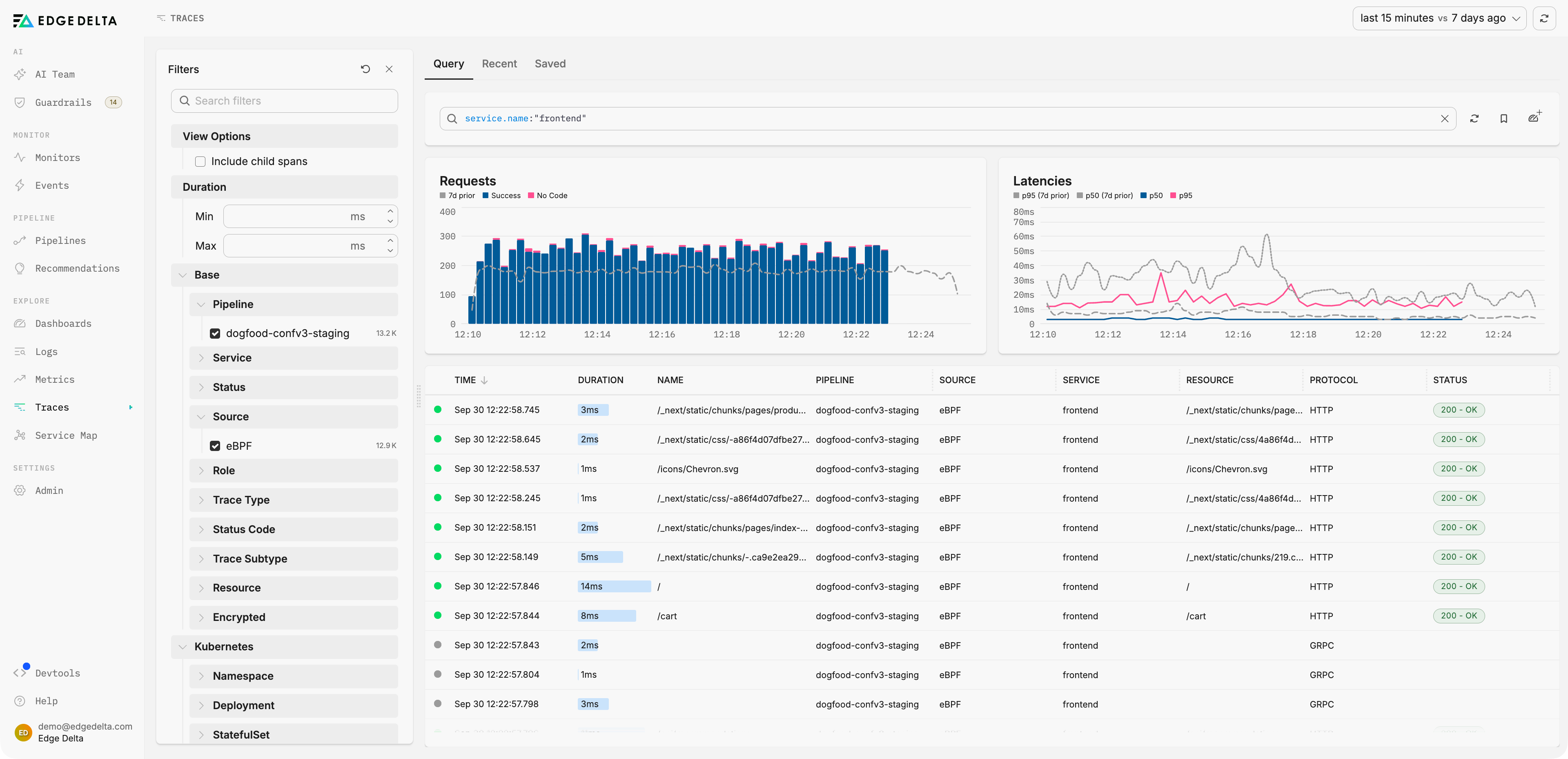Open Recommendations lightbulb icon
Screen dimensions: 1568x759
20,269
